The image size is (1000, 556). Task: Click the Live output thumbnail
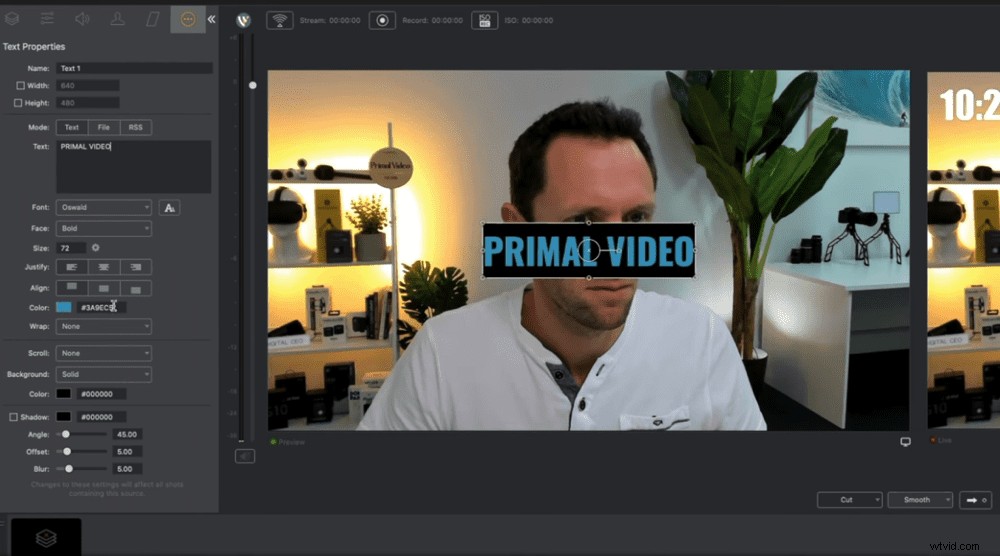tap(964, 251)
